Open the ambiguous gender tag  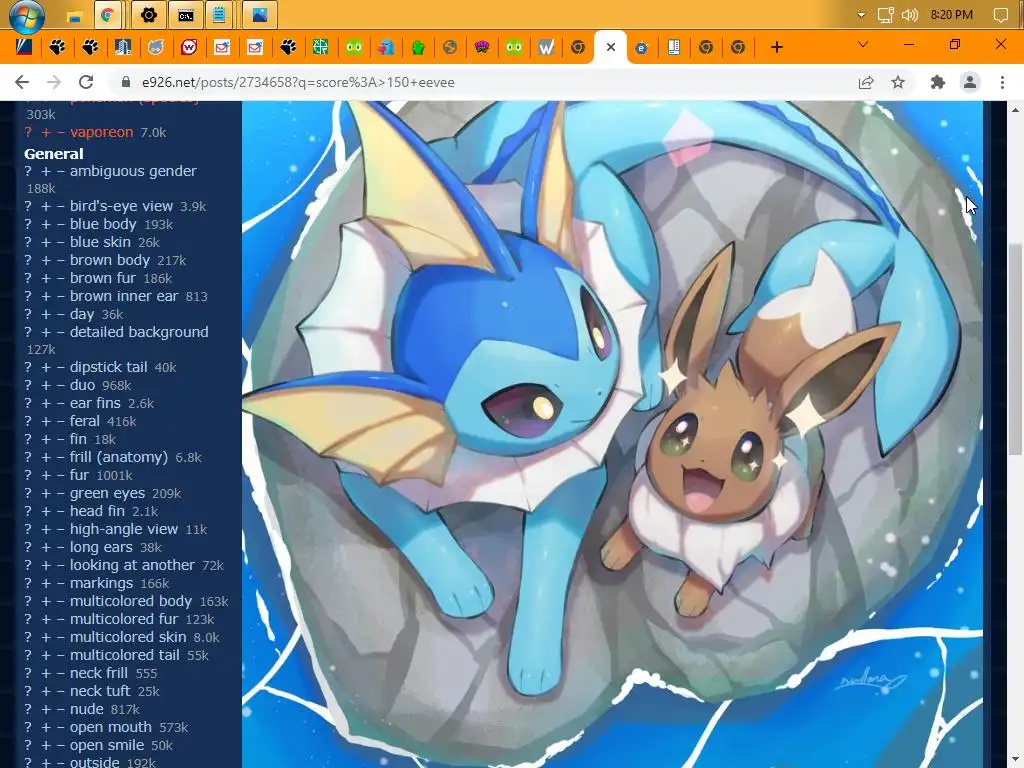click(133, 171)
